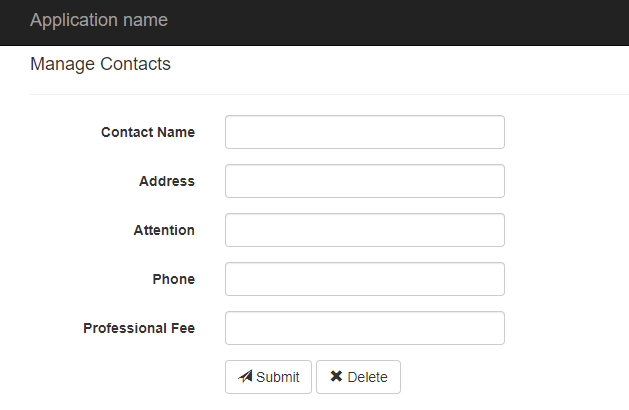Click the X icon on Delete

(336, 377)
